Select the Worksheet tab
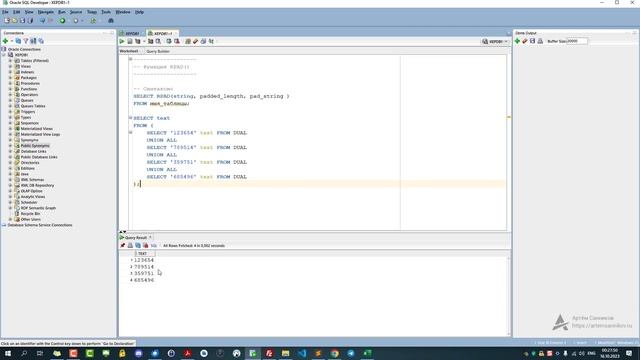 129,51
